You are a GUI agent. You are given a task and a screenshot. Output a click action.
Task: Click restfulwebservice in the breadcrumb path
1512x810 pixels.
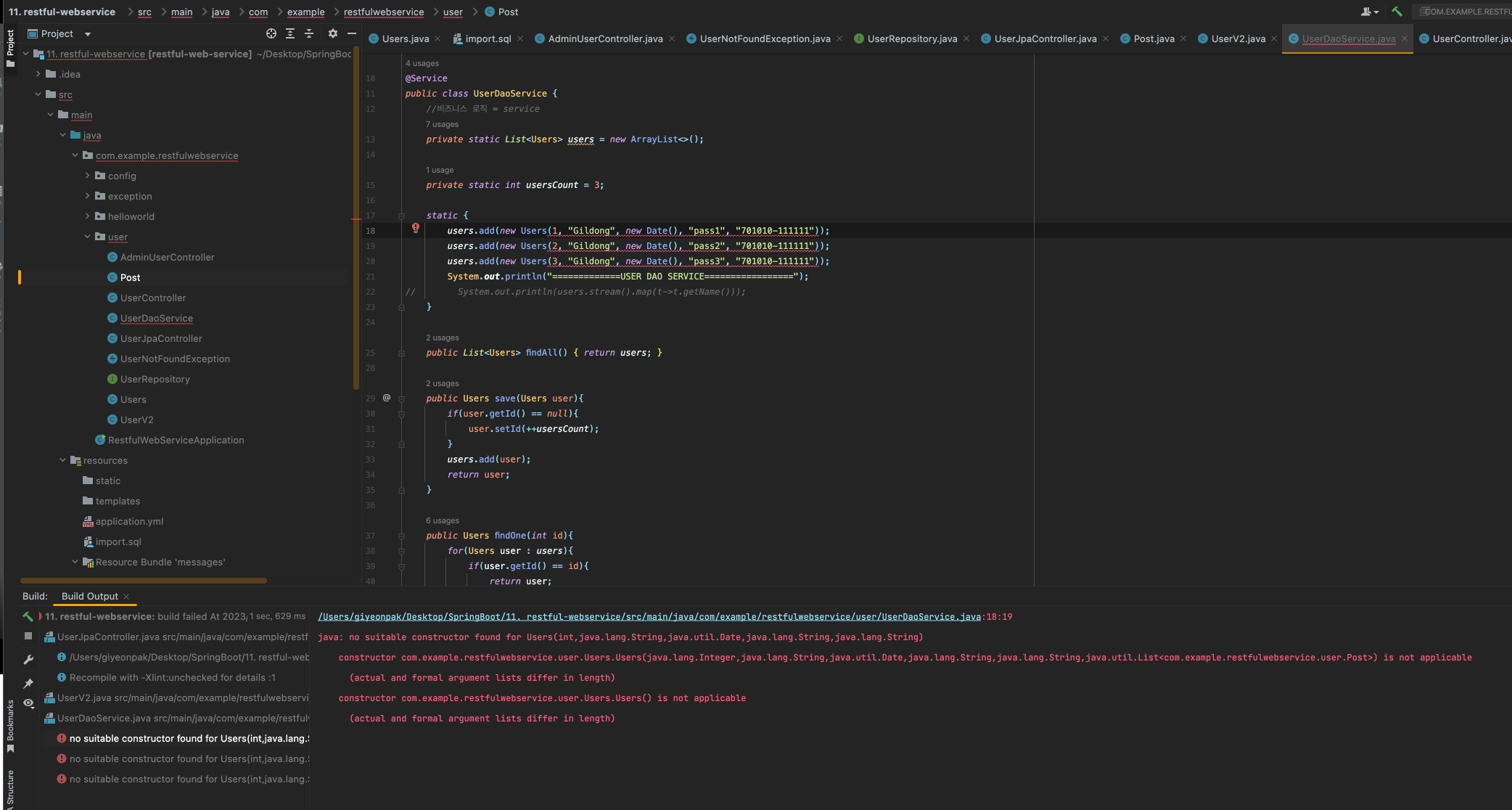coord(384,12)
